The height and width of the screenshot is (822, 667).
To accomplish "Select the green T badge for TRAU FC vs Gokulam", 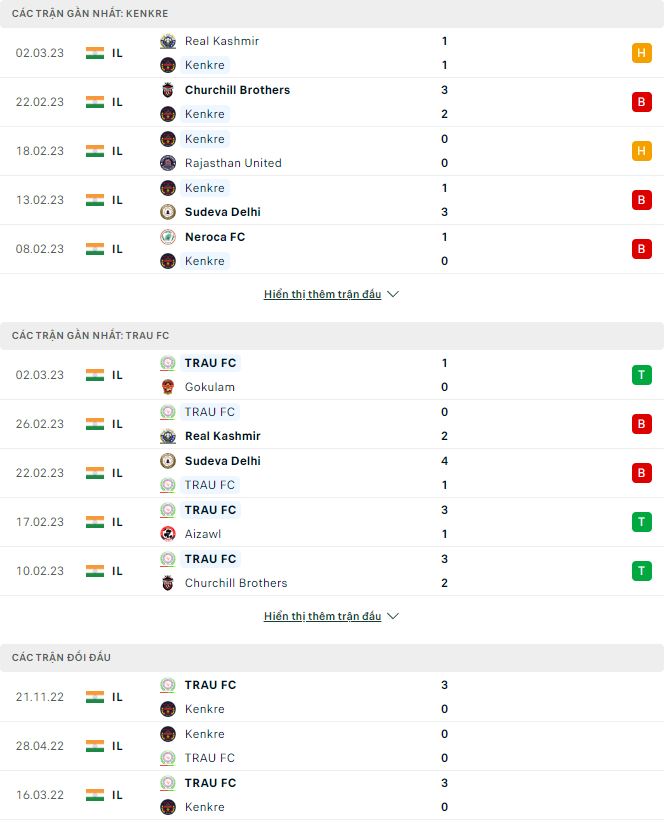I will (641, 374).
